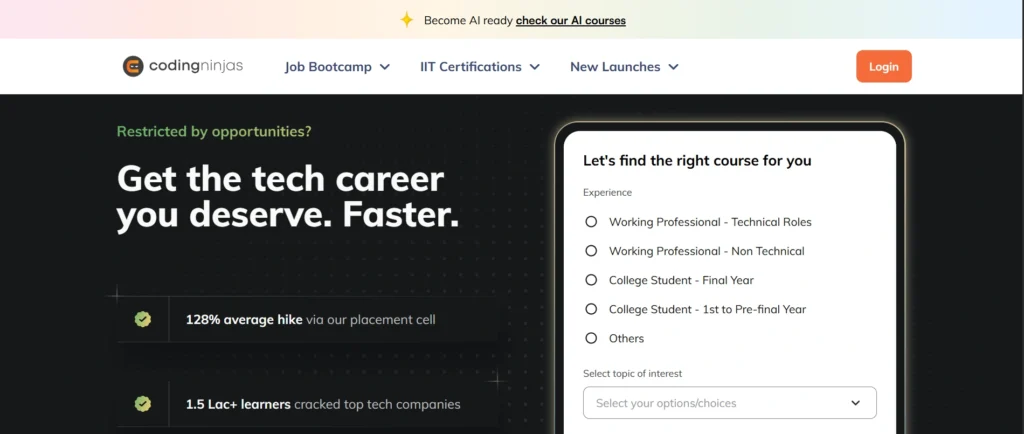Click the yellow sparkle star in banner

tap(407, 20)
